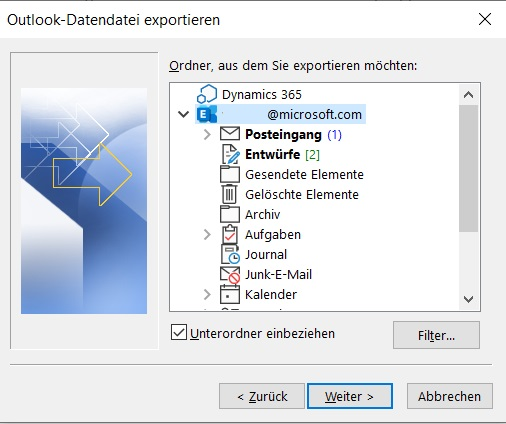Select Gesendete Elemente folder
Screen dimensions: 506x424
(x=304, y=174)
